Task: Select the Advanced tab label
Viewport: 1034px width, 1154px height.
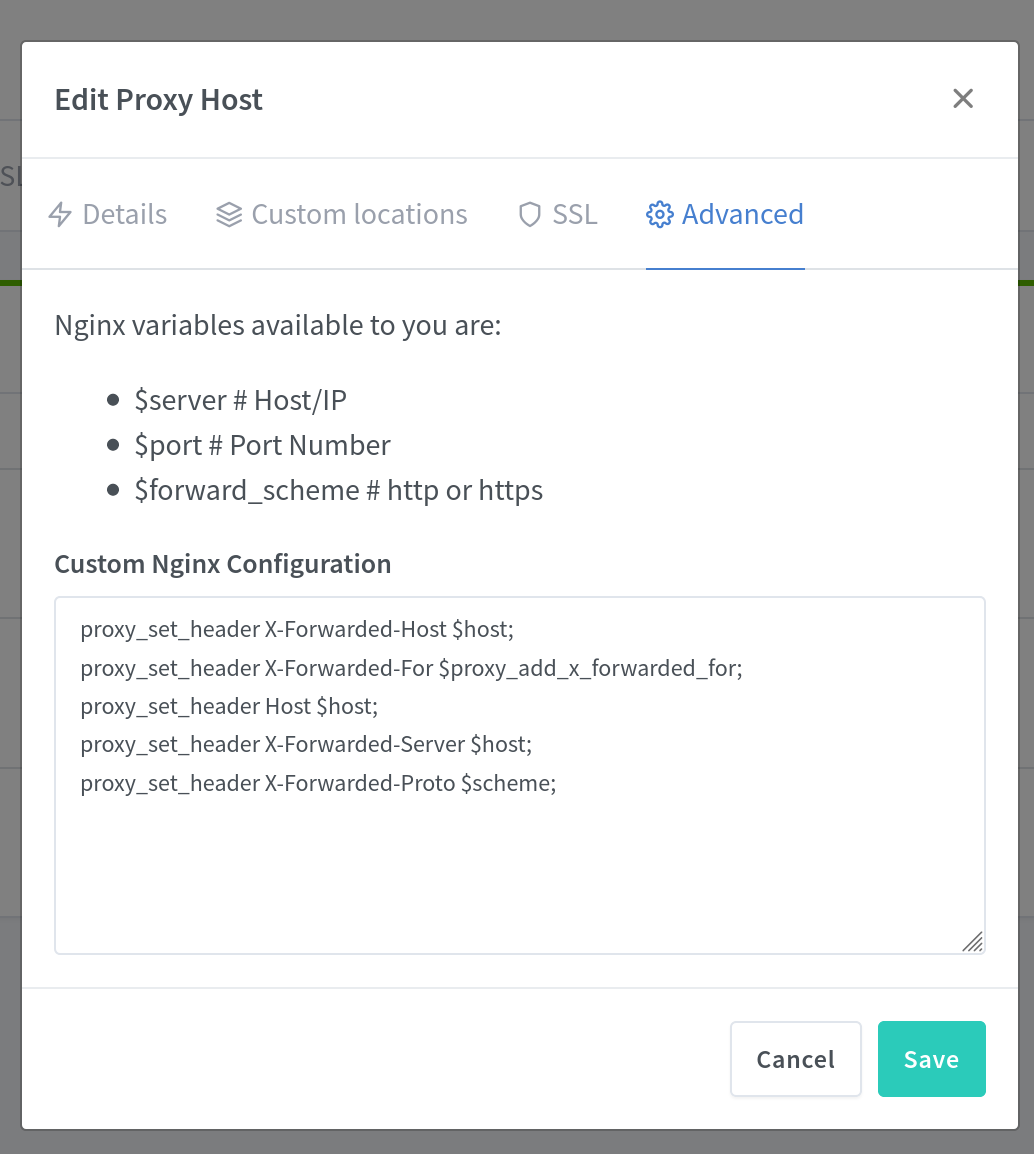Action: 742,215
